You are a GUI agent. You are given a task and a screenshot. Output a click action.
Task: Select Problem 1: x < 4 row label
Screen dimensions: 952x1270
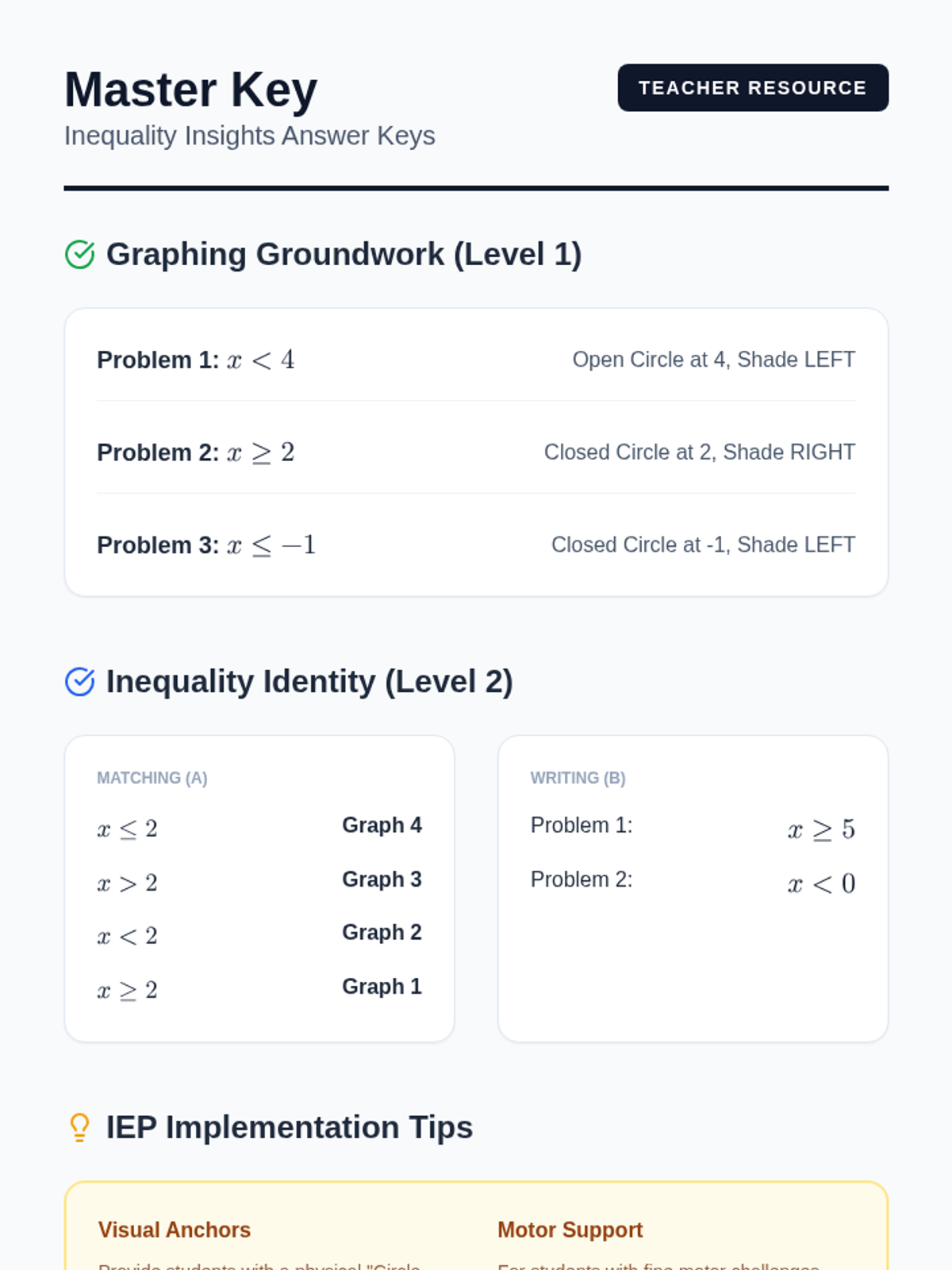[x=196, y=360]
